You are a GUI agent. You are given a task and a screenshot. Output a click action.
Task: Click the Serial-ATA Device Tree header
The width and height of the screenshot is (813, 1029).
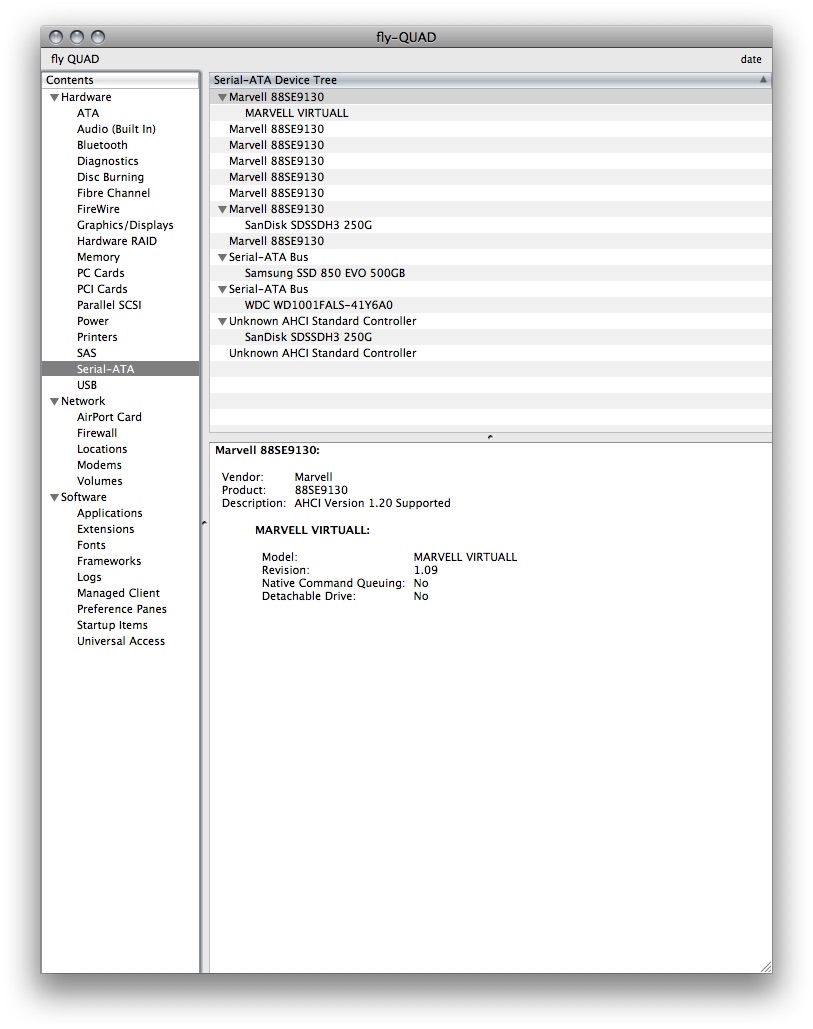pyautogui.click(x=490, y=80)
